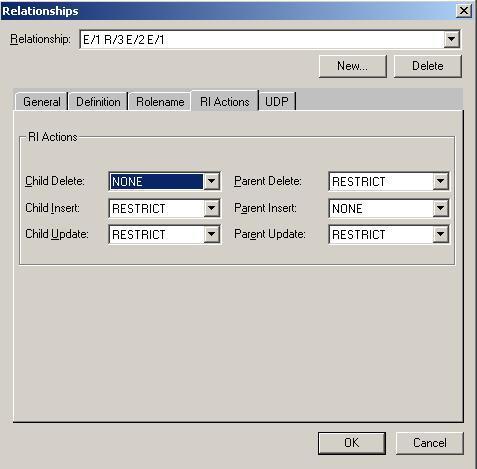477x469 pixels.
Task: Select the RI Actions tab
Action: pos(225,101)
